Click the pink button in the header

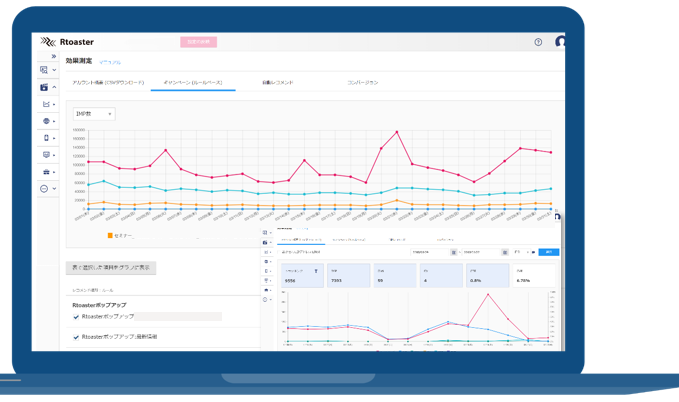point(198,42)
